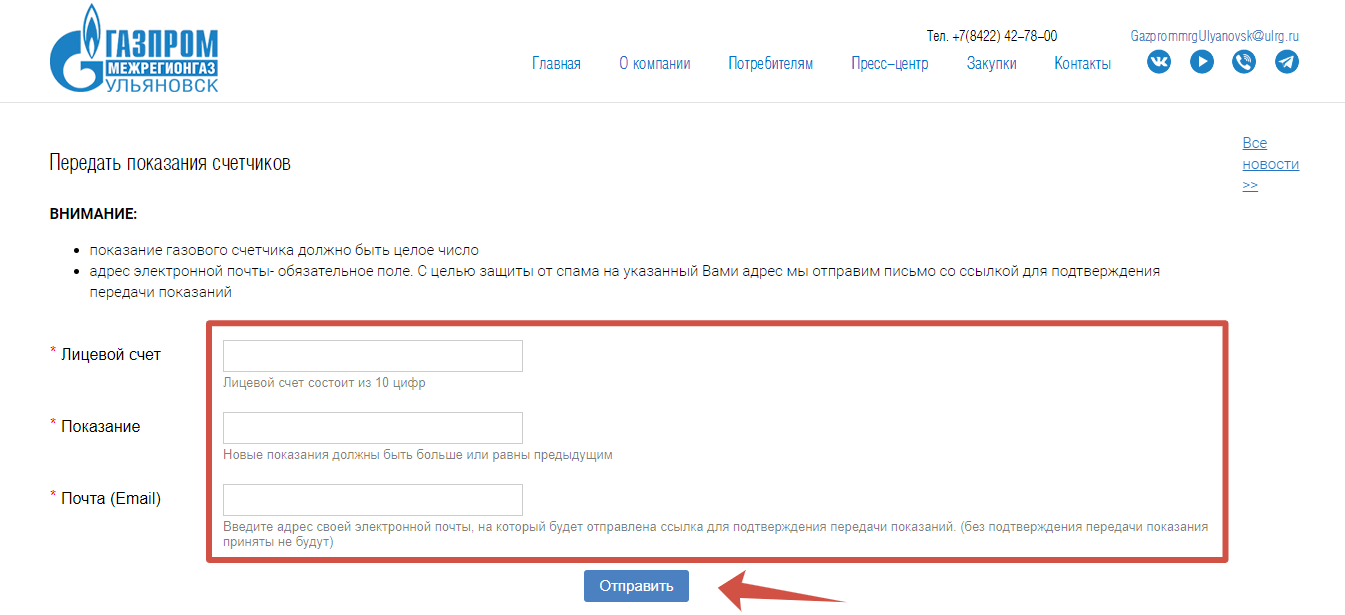The height and width of the screenshot is (615, 1345).
Task: Open the Viber phone icon
Action: [x=1244, y=62]
